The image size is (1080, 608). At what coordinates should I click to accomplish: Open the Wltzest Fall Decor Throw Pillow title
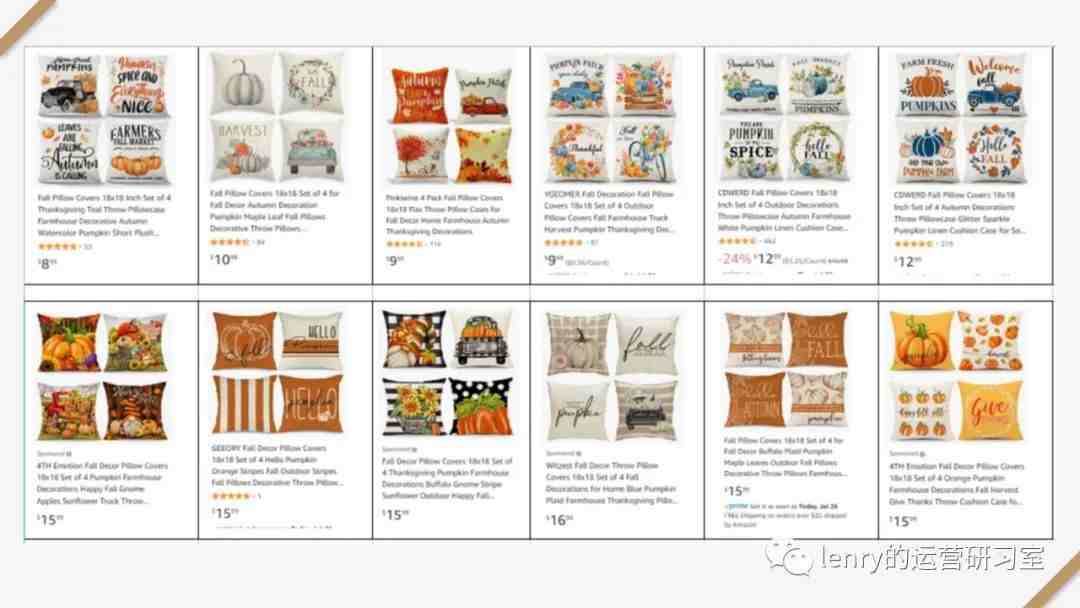(x=610, y=483)
